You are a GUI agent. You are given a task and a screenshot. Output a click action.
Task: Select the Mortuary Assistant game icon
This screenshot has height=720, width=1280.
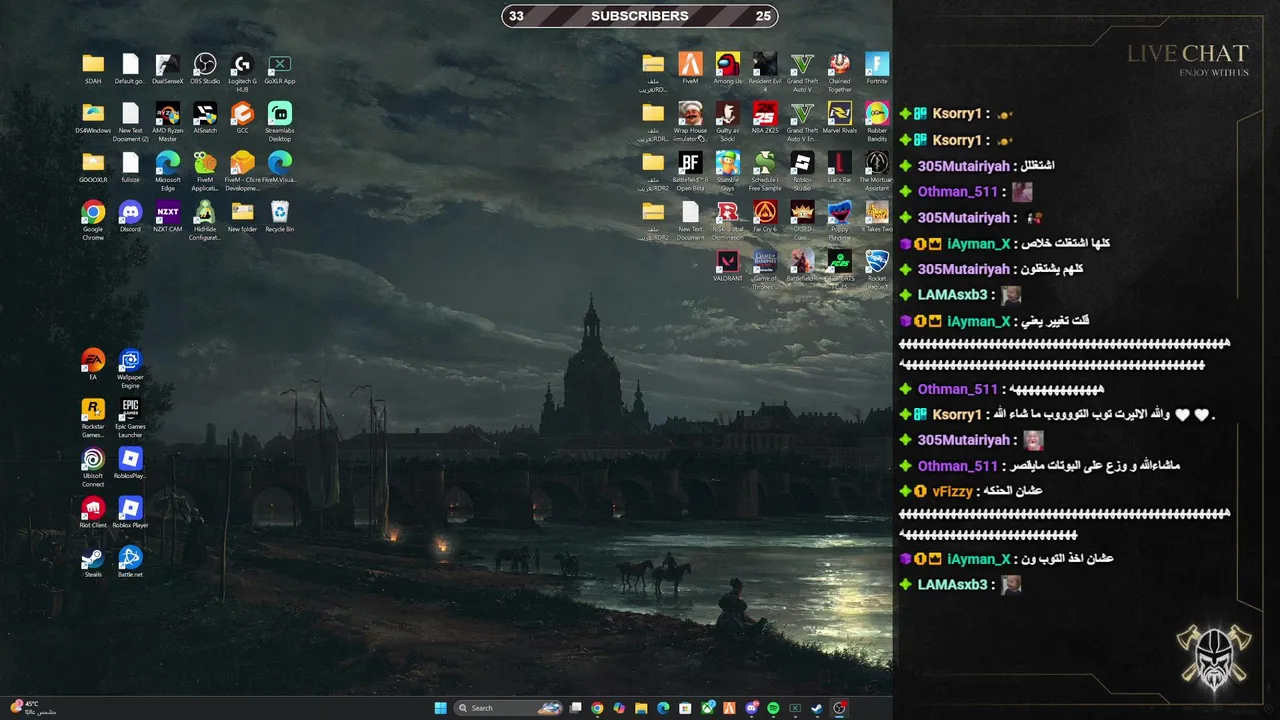(x=877, y=171)
